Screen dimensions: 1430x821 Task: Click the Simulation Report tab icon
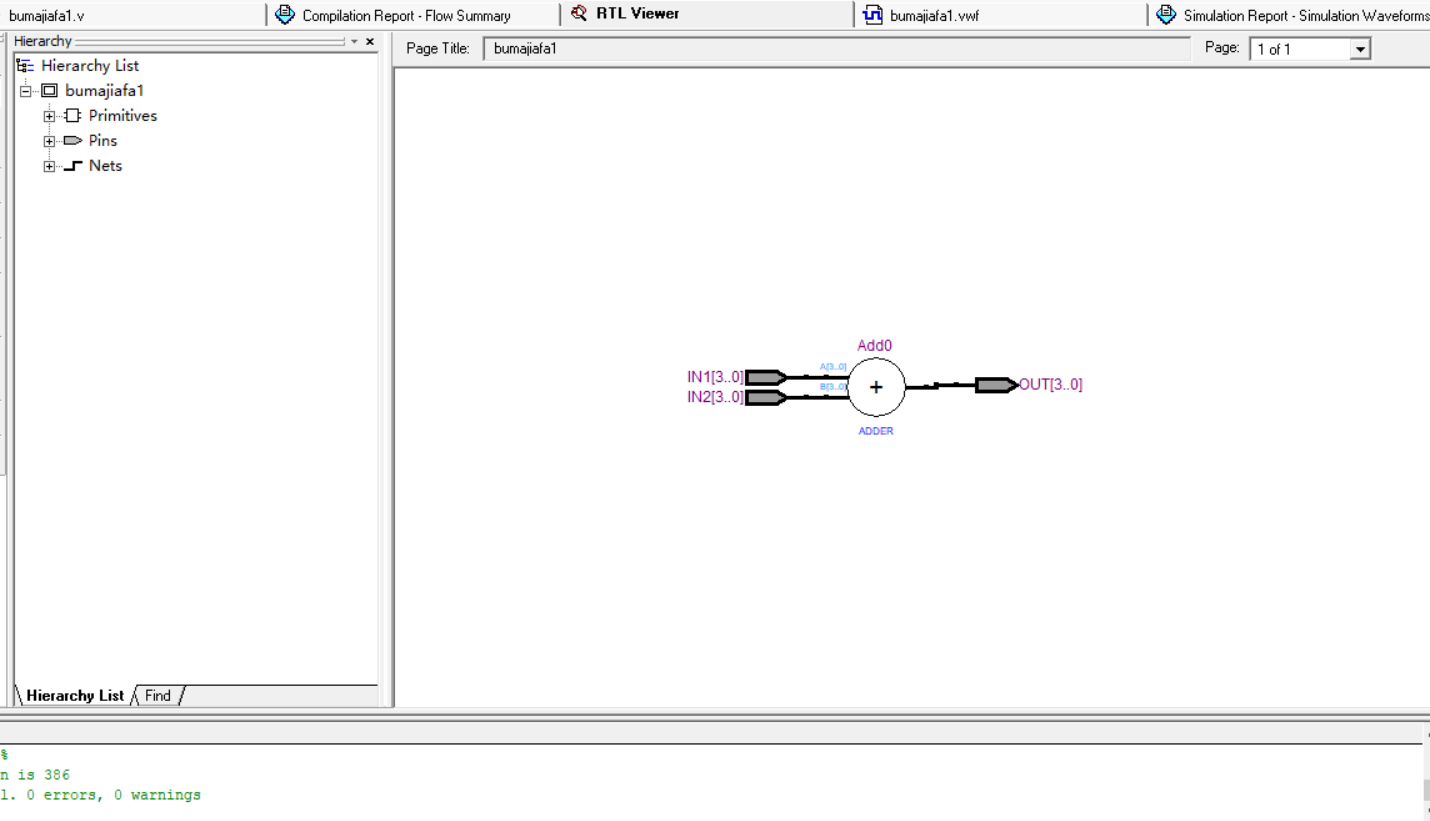tap(1166, 15)
